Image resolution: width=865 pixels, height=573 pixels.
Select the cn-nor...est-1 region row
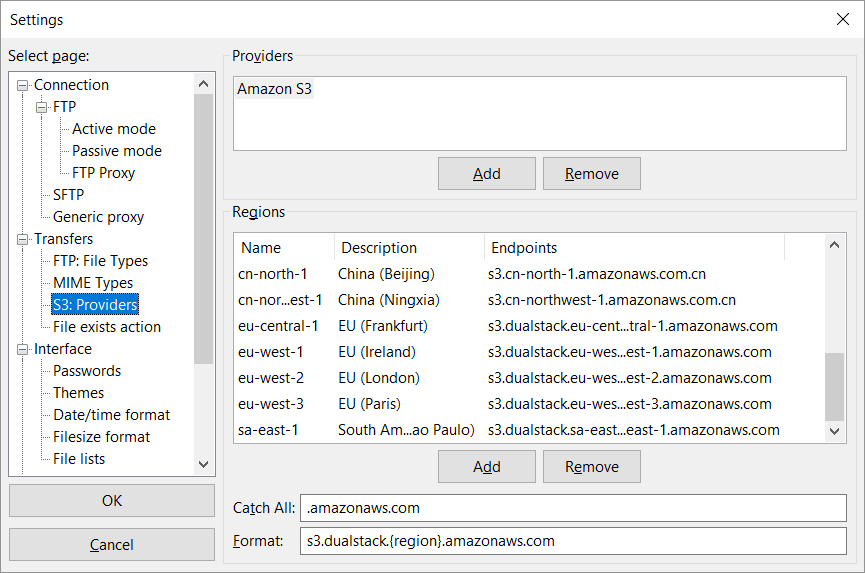[x=528, y=300]
